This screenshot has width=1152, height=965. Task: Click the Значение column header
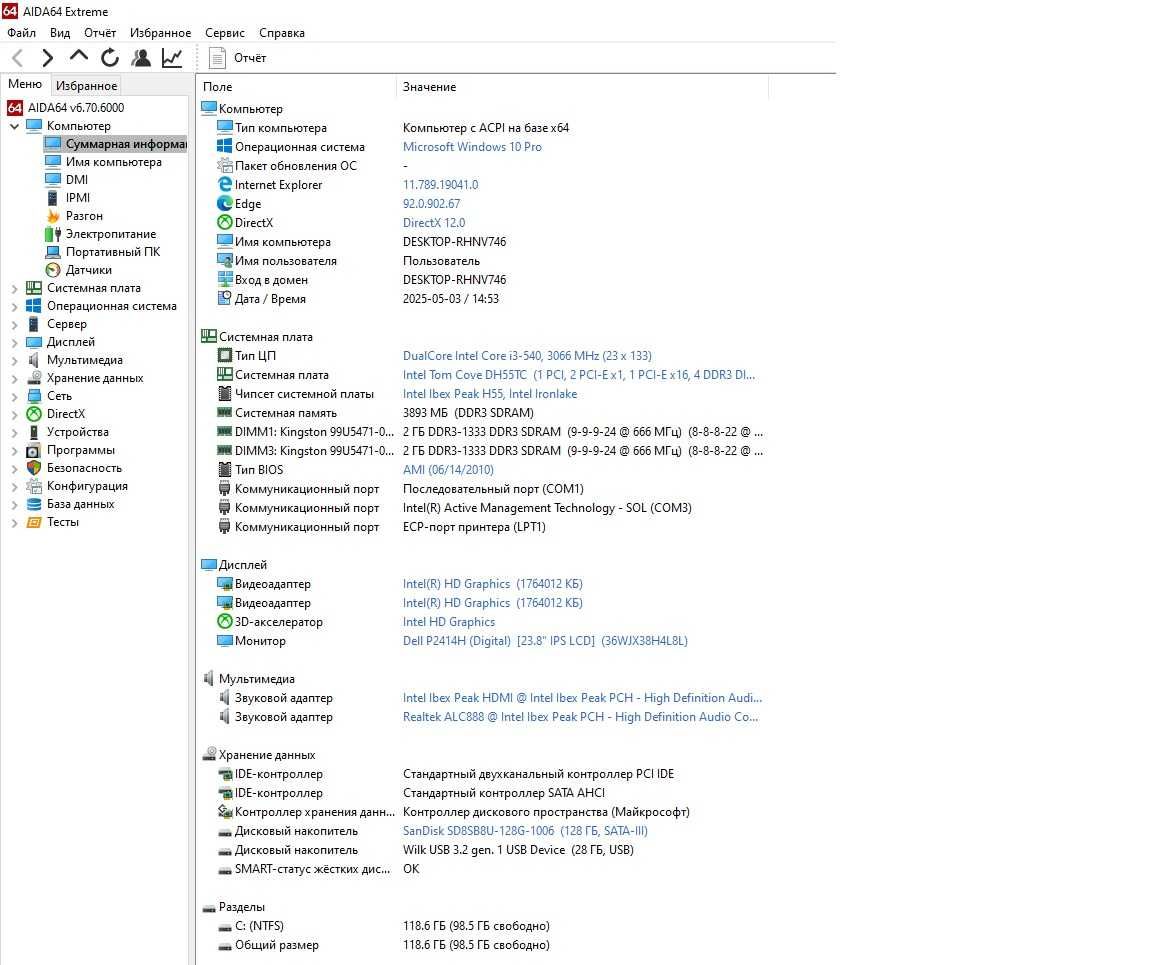[582, 87]
